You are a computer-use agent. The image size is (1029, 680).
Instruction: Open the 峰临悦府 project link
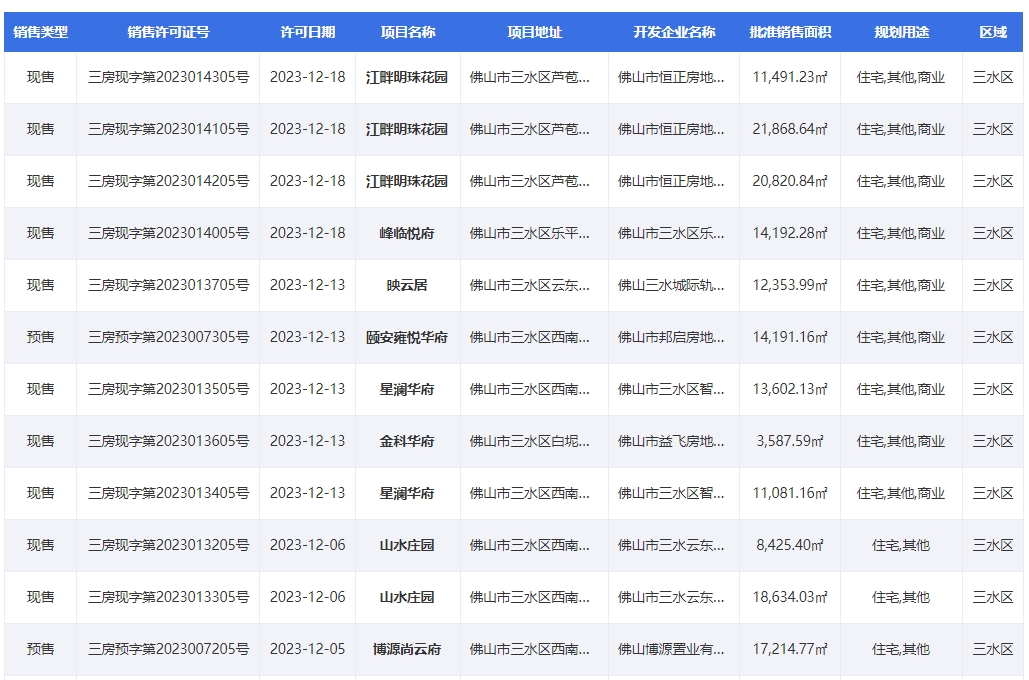point(407,233)
